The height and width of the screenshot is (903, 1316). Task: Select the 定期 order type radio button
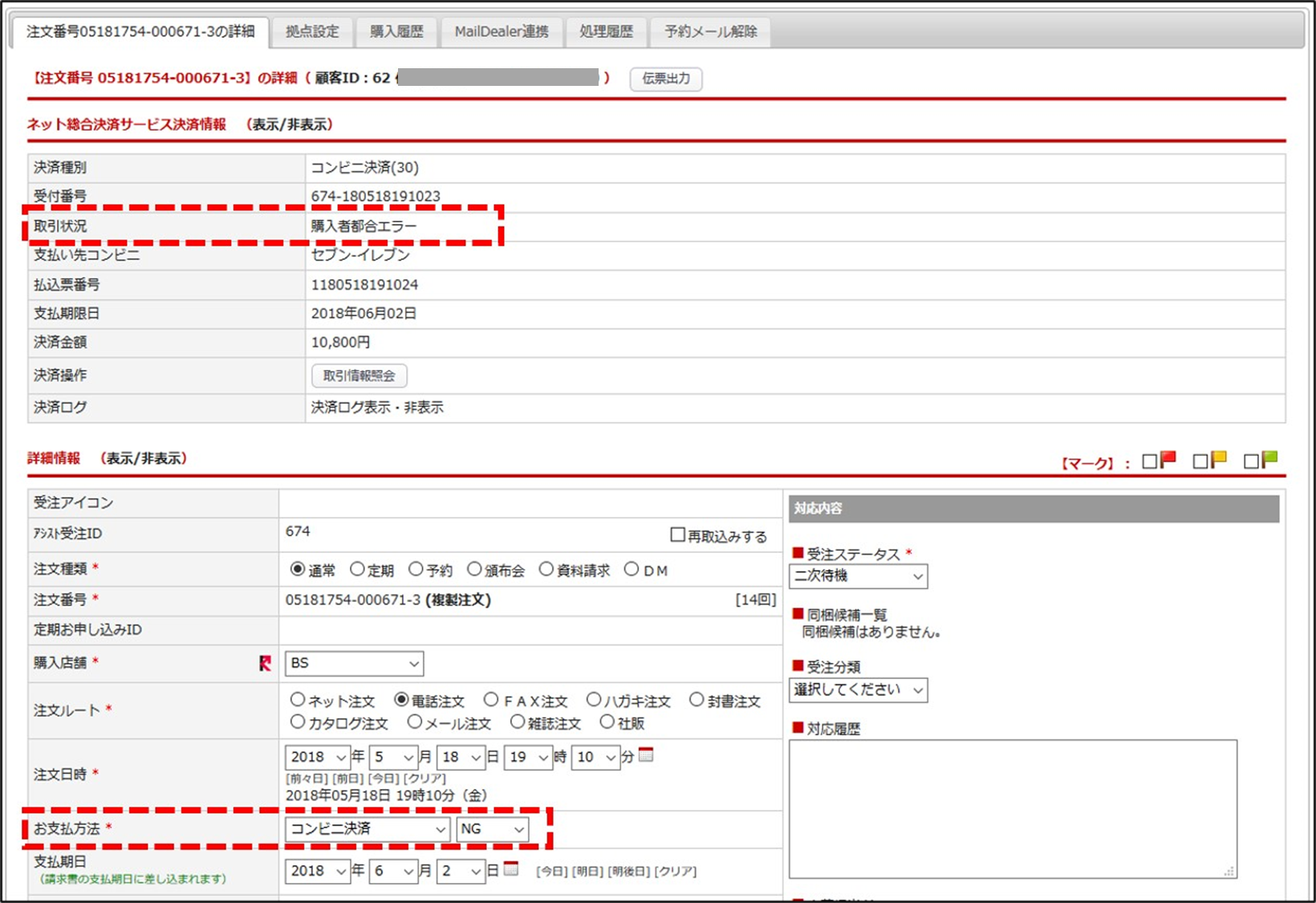(x=358, y=570)
